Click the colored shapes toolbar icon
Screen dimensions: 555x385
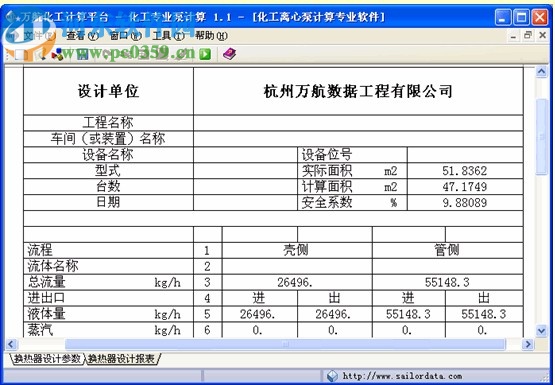(x=58, y=54)
